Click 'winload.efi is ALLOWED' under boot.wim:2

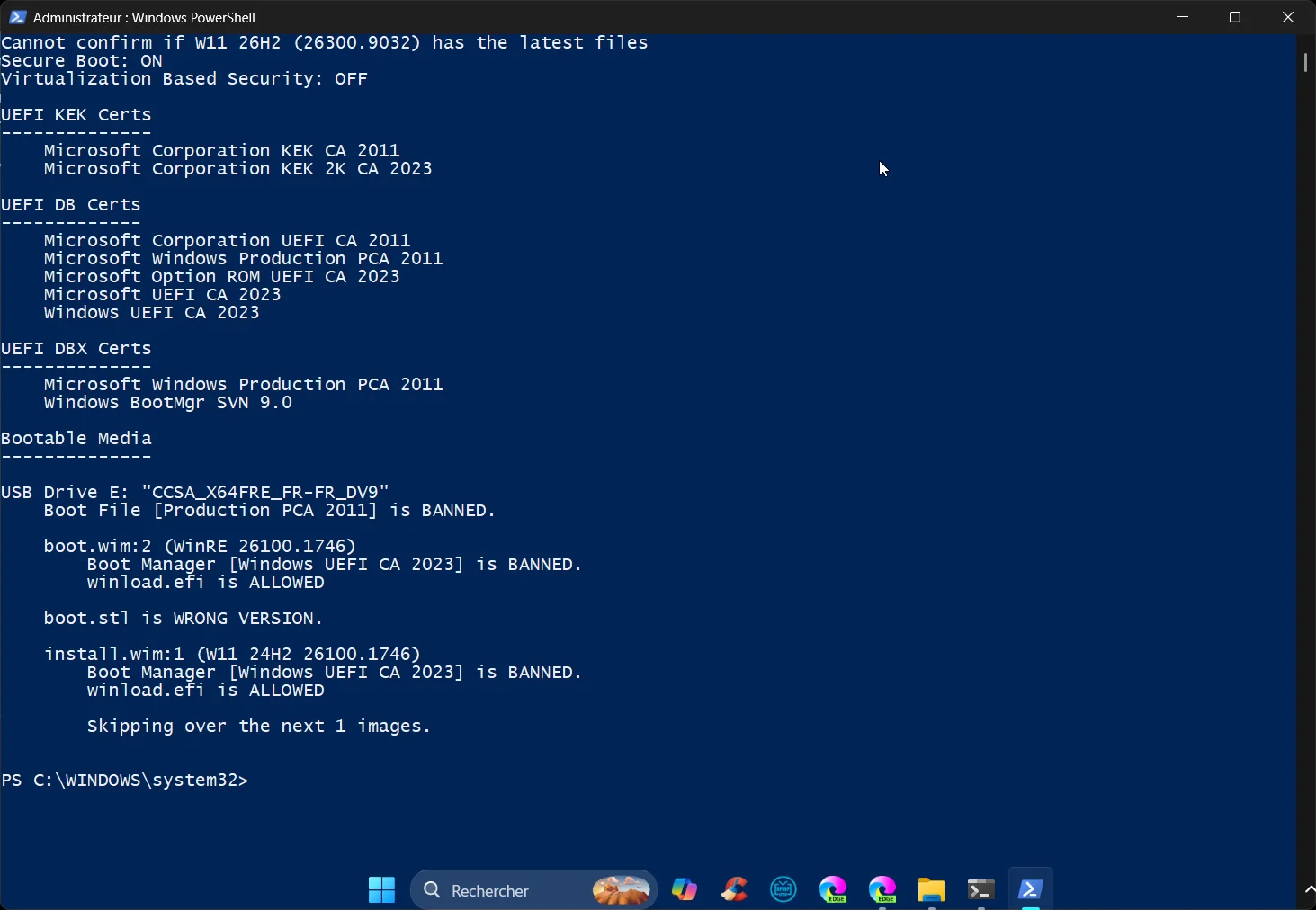point(206,583)
